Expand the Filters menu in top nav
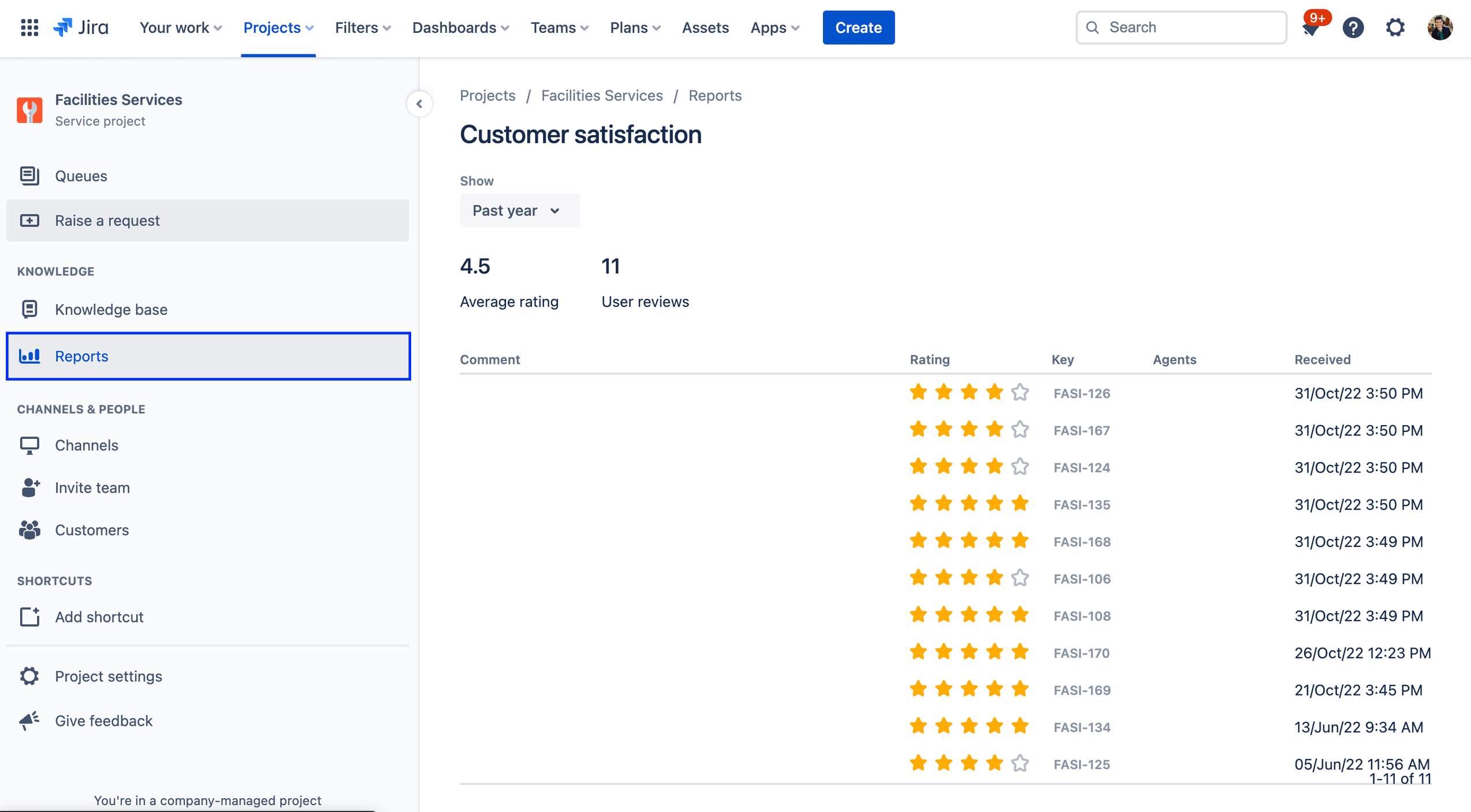The image size is (1471, 812). tap(363, 27)
